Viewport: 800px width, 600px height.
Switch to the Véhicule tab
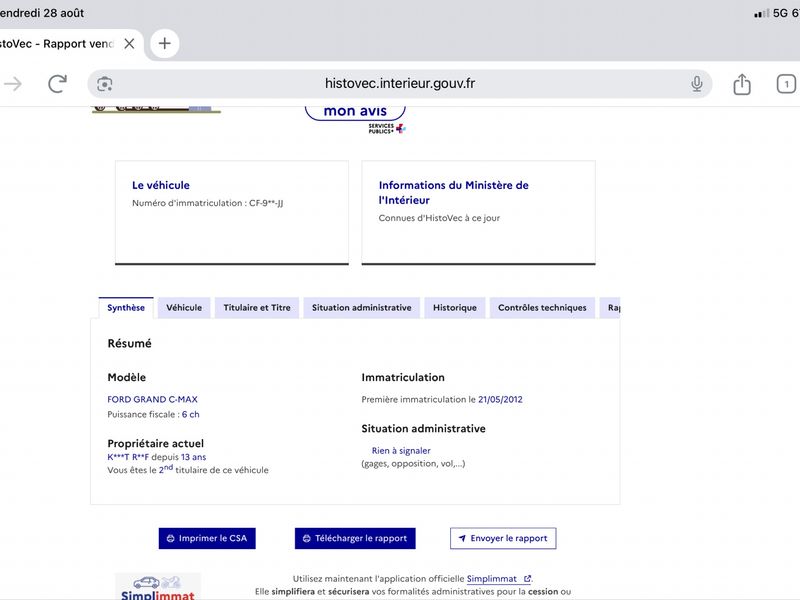184,308
